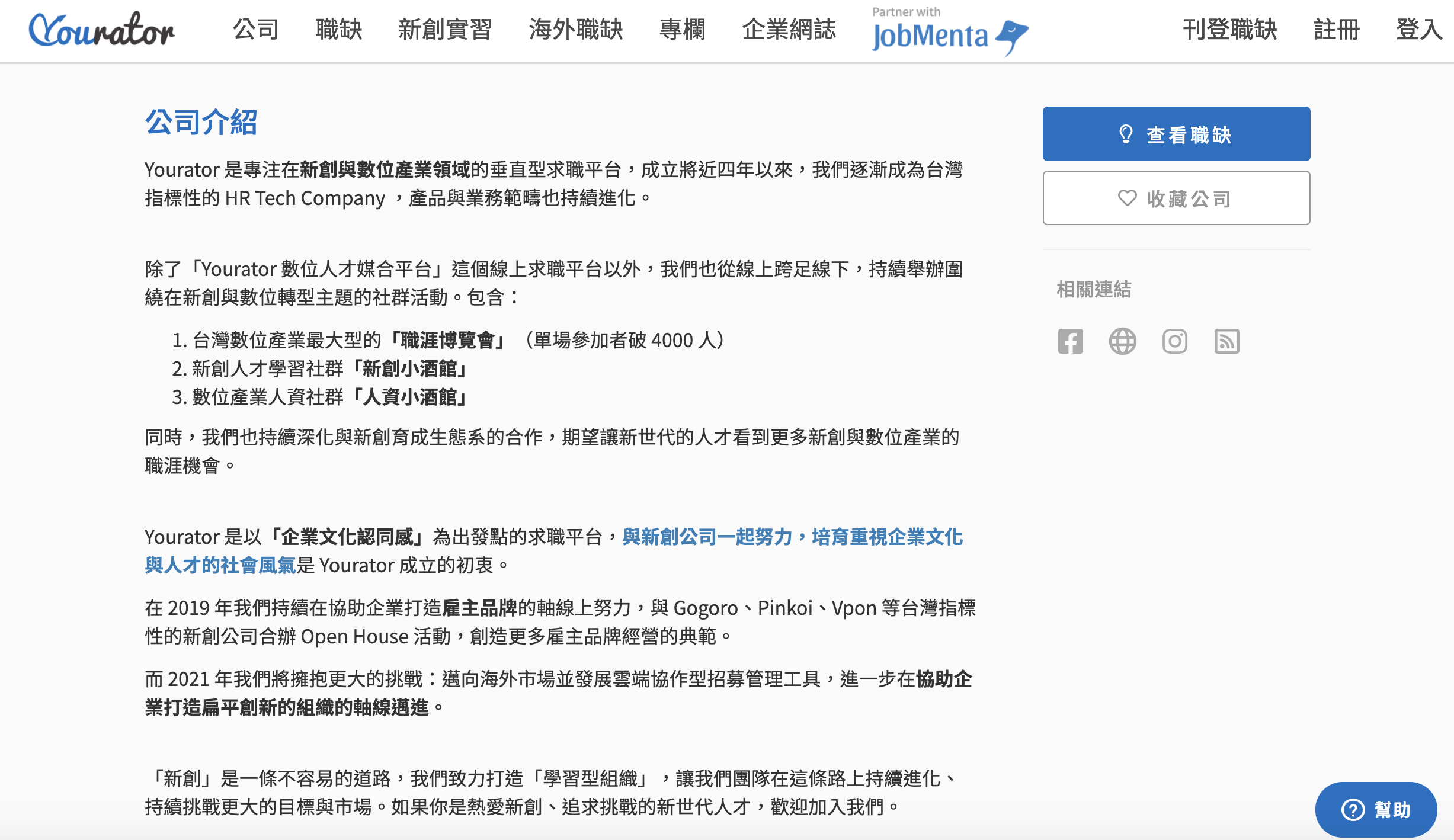Select 海外職缺 in the top menu
The width and height of the screenshot is (1454, 840).
tap(576, 29)
